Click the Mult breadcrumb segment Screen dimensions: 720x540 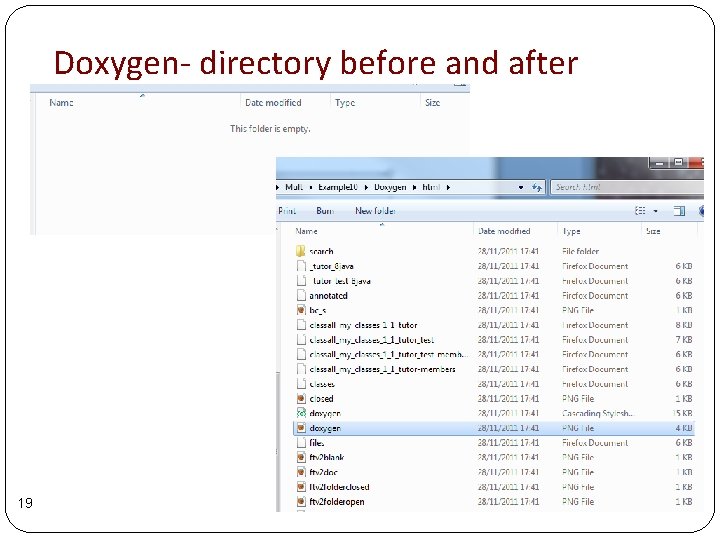tap(294, 187)
